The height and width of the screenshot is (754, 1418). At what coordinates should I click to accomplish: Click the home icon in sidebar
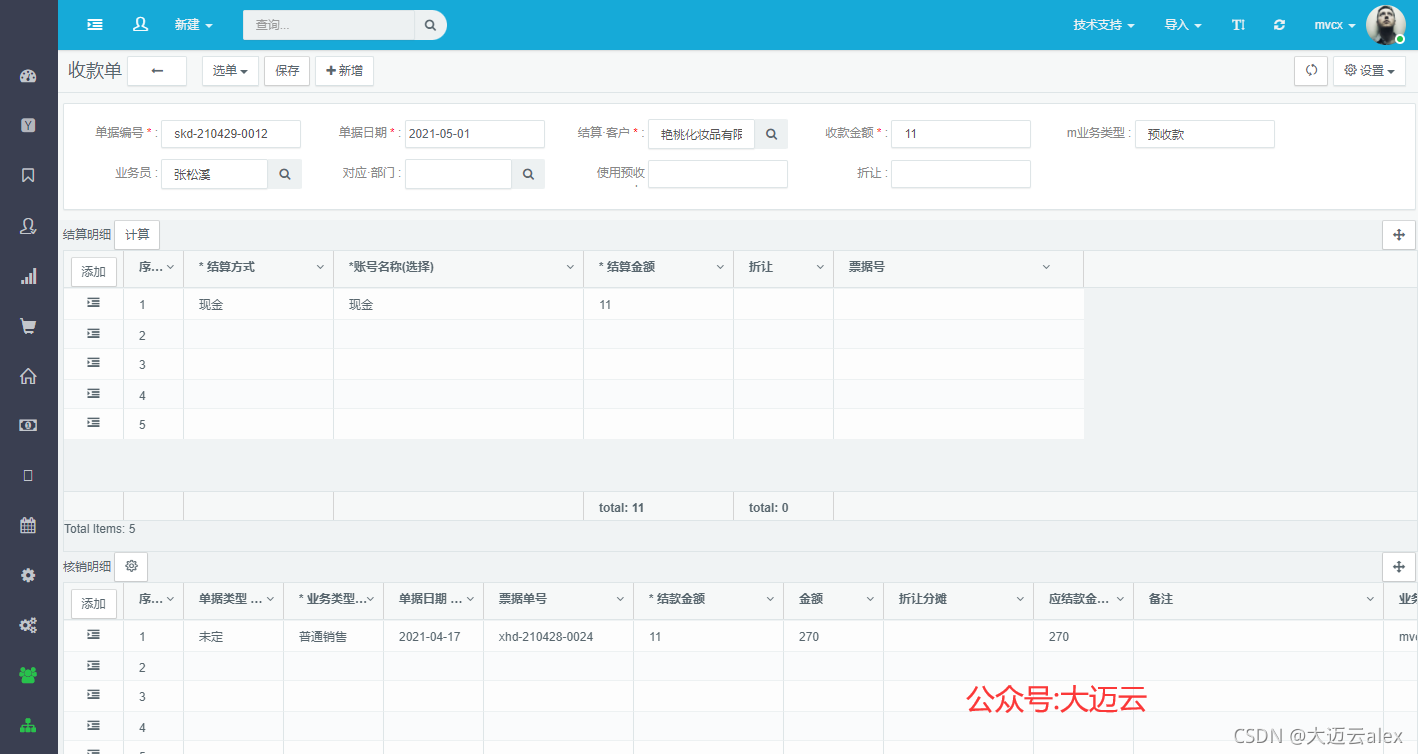[28, 376]
